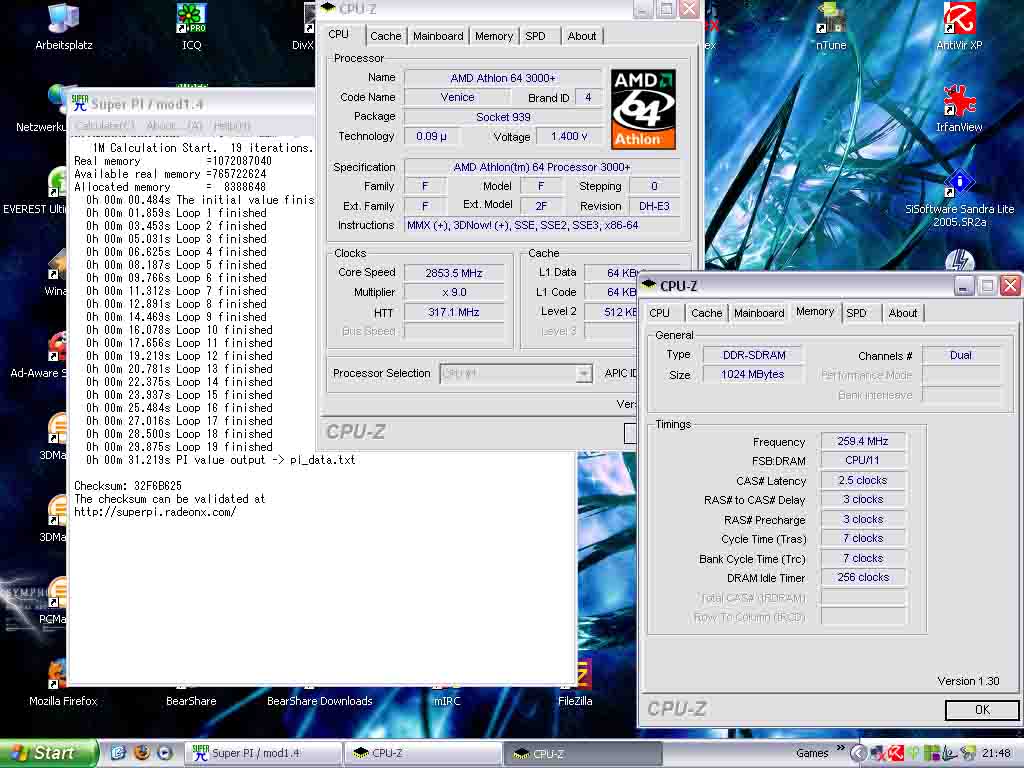The image size is (1024, 768).
Task: Click Memory CPU-Z window title icon
Action: [x=648, y=285]
